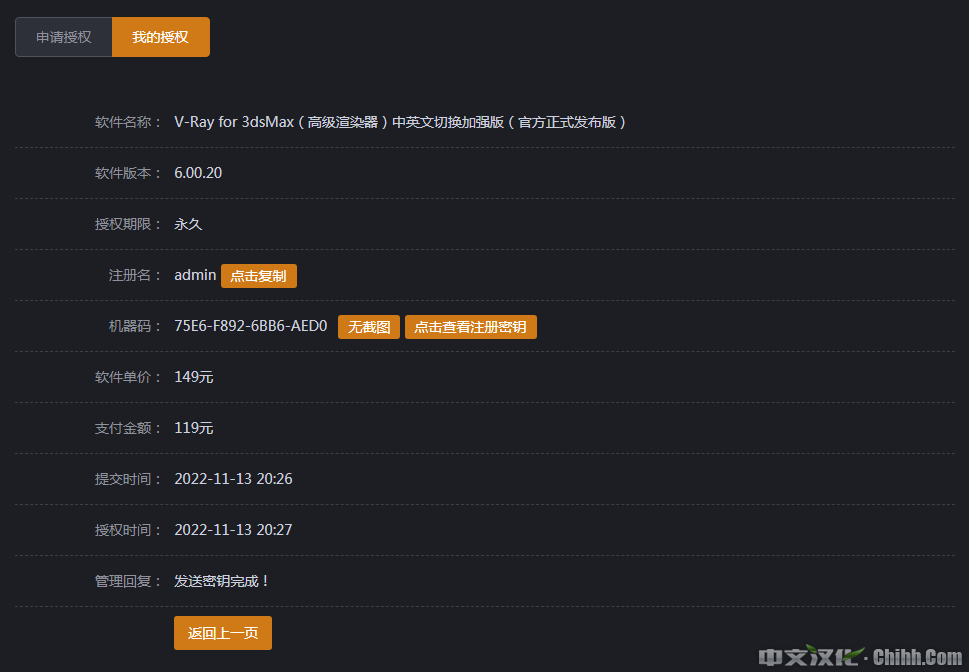Click the machine code 75E6-F892-6BB6-AED0
Viewport: 969px width, 672px height.
click(250, 326)
